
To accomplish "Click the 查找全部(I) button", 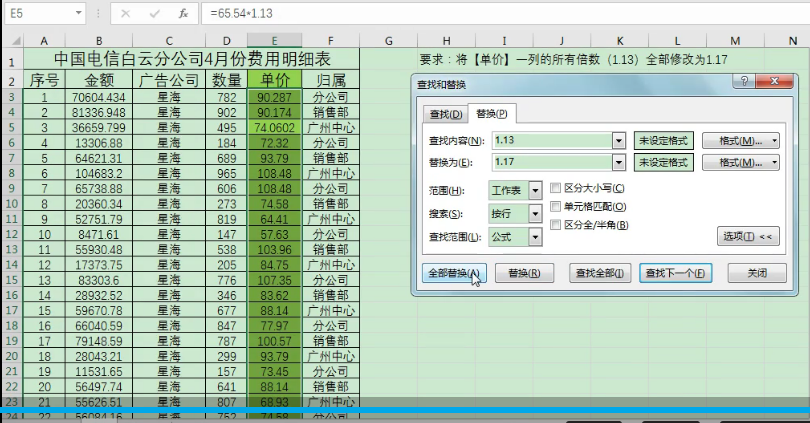I will 600,273.
